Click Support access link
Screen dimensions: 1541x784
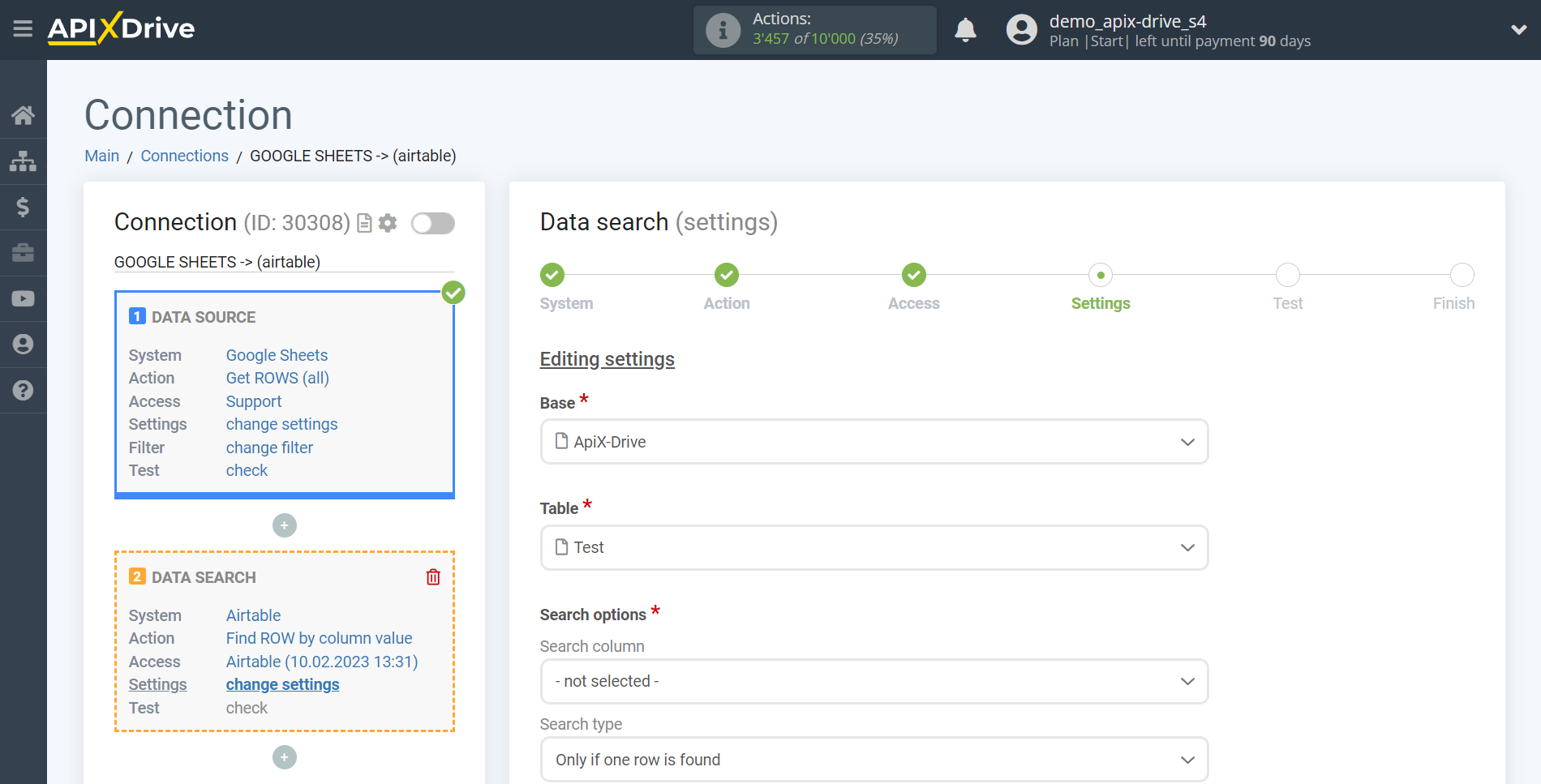(x=254, y=401)
